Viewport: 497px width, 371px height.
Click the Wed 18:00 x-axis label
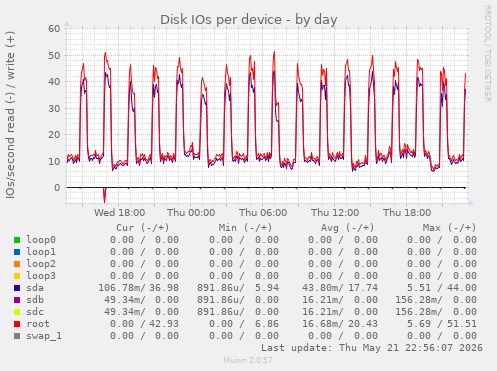click(119, 213)
